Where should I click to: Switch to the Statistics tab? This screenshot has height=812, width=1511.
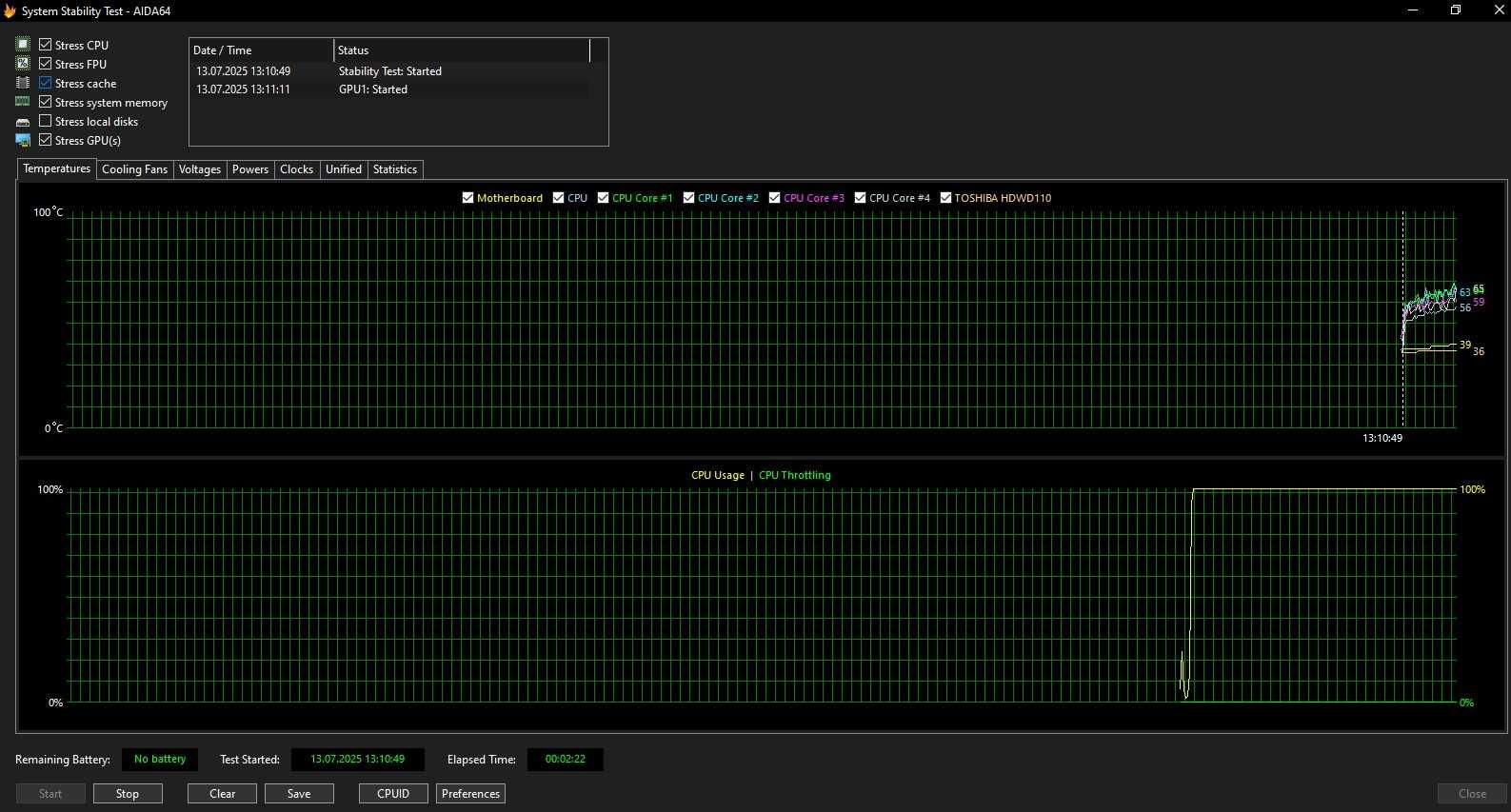click(x=395, y=169)
